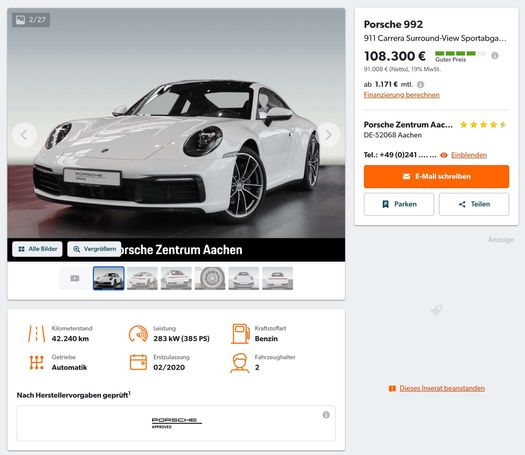
Task: Click Vergrößern zoom button
Action: (94, 249)
